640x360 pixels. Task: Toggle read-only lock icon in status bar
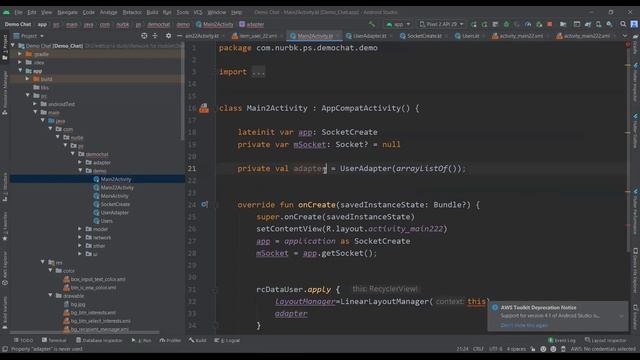coord(533,349)
